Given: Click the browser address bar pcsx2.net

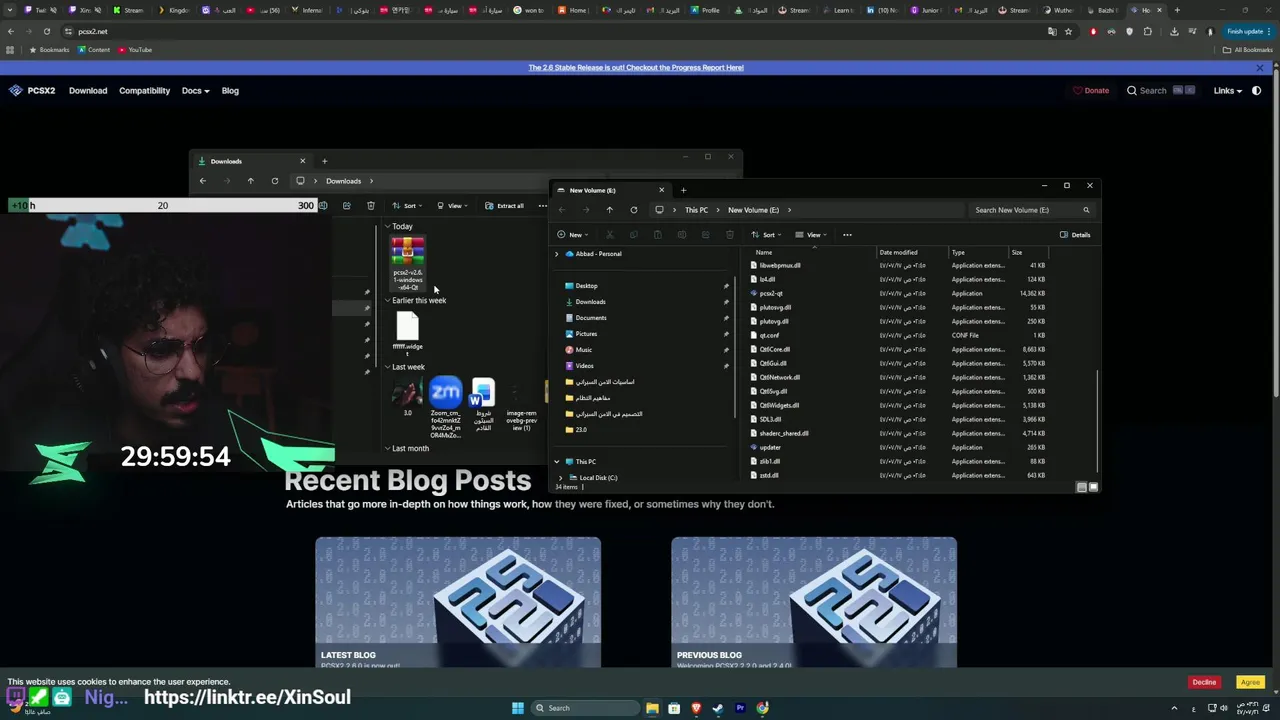Looking at the screenshot, I should click(x=93, y=32).
